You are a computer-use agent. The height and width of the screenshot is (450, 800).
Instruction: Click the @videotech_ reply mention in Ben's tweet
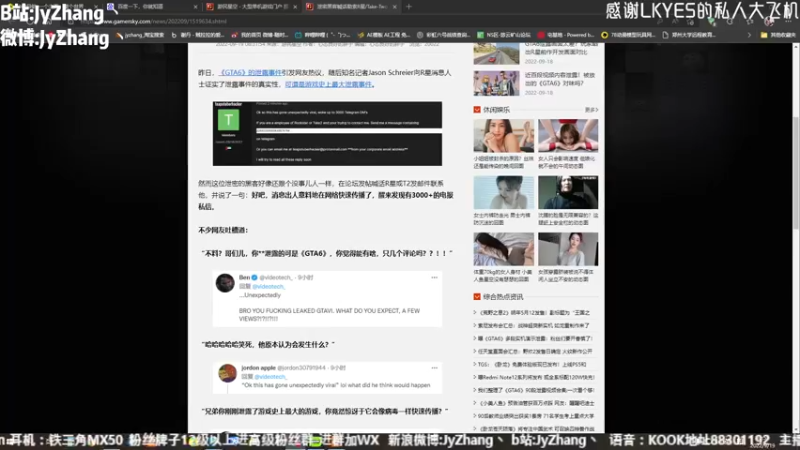(x=268, y=286)
